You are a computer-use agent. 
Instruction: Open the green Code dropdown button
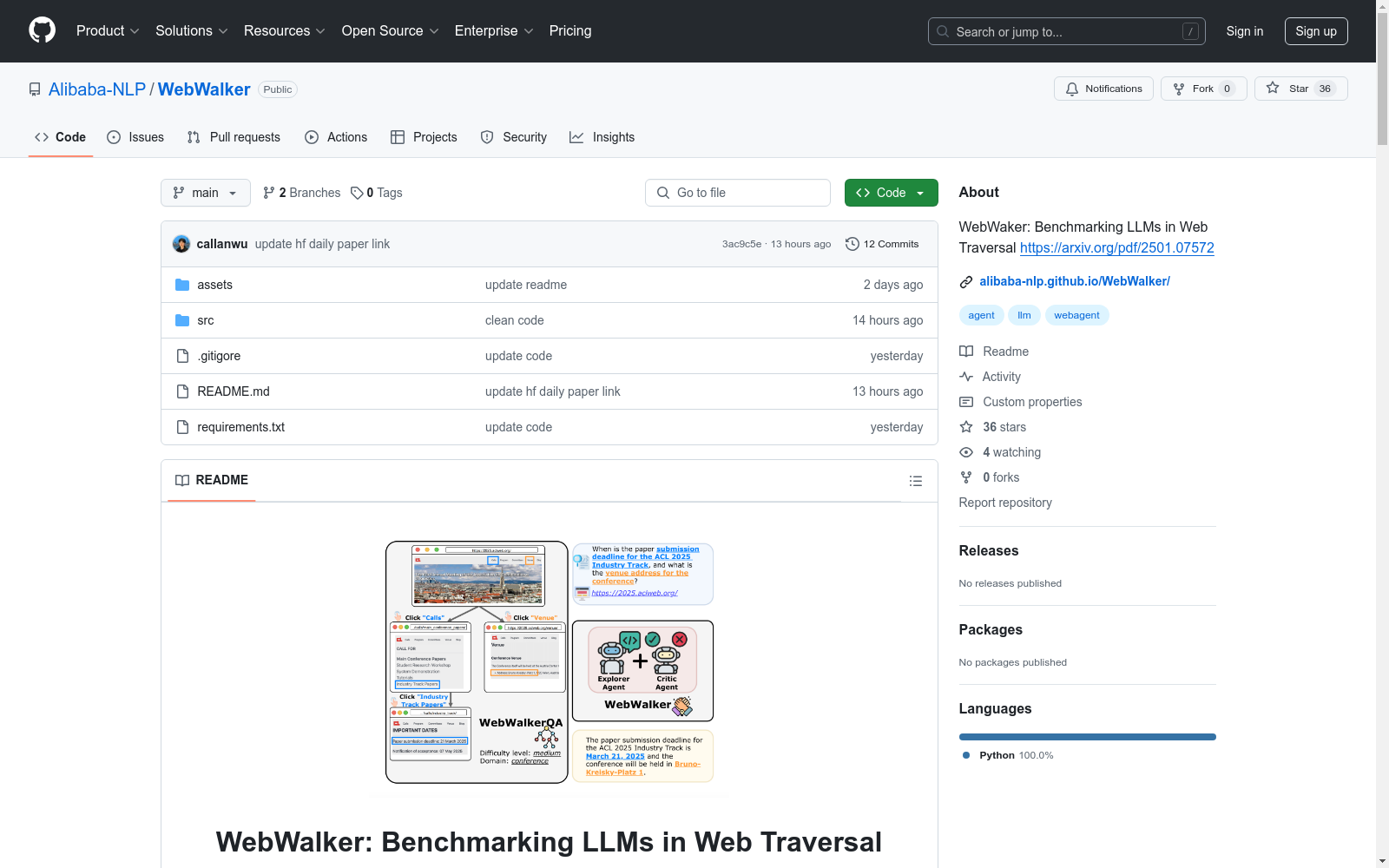pyautogui.click(x=892, y=193)
